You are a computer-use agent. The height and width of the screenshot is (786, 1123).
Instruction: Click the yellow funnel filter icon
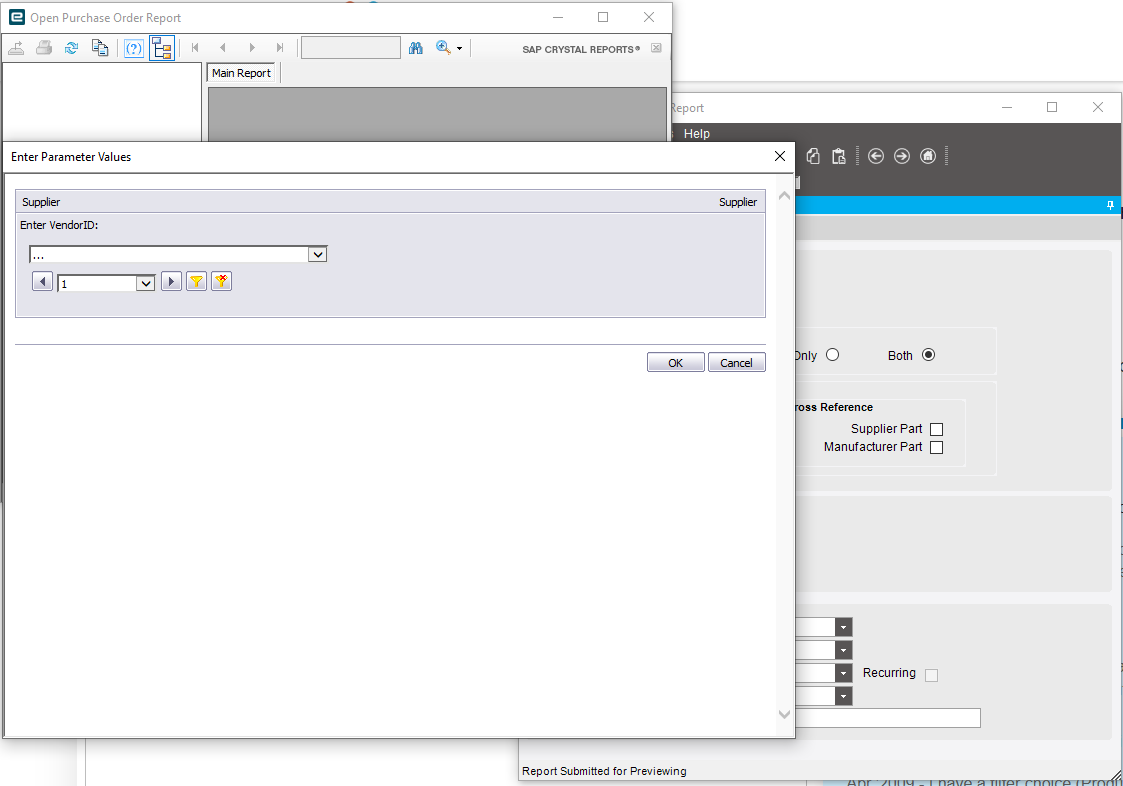coord(196,282)
